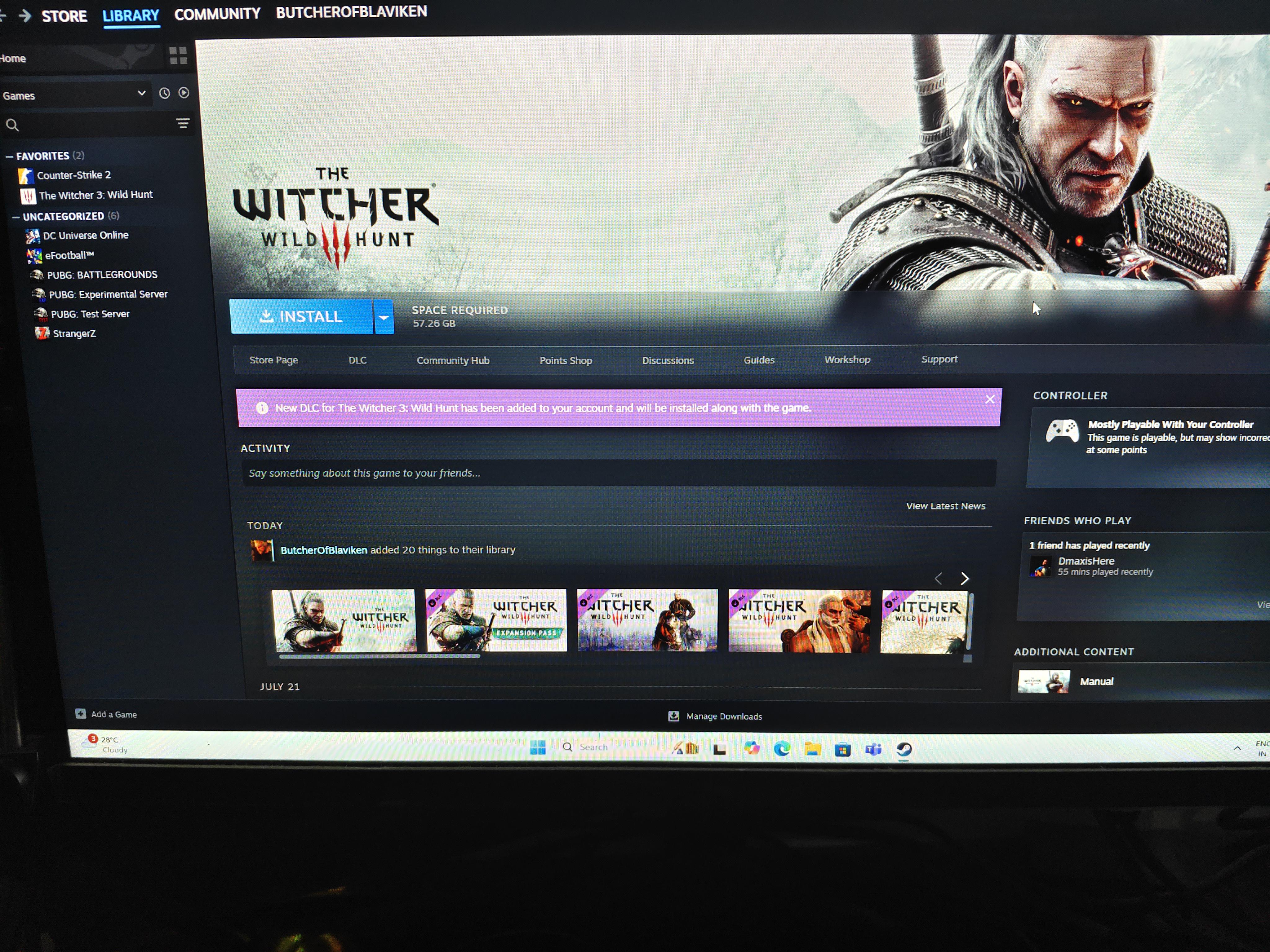
Task: Click Add a Game label
Action: (114, 714)
